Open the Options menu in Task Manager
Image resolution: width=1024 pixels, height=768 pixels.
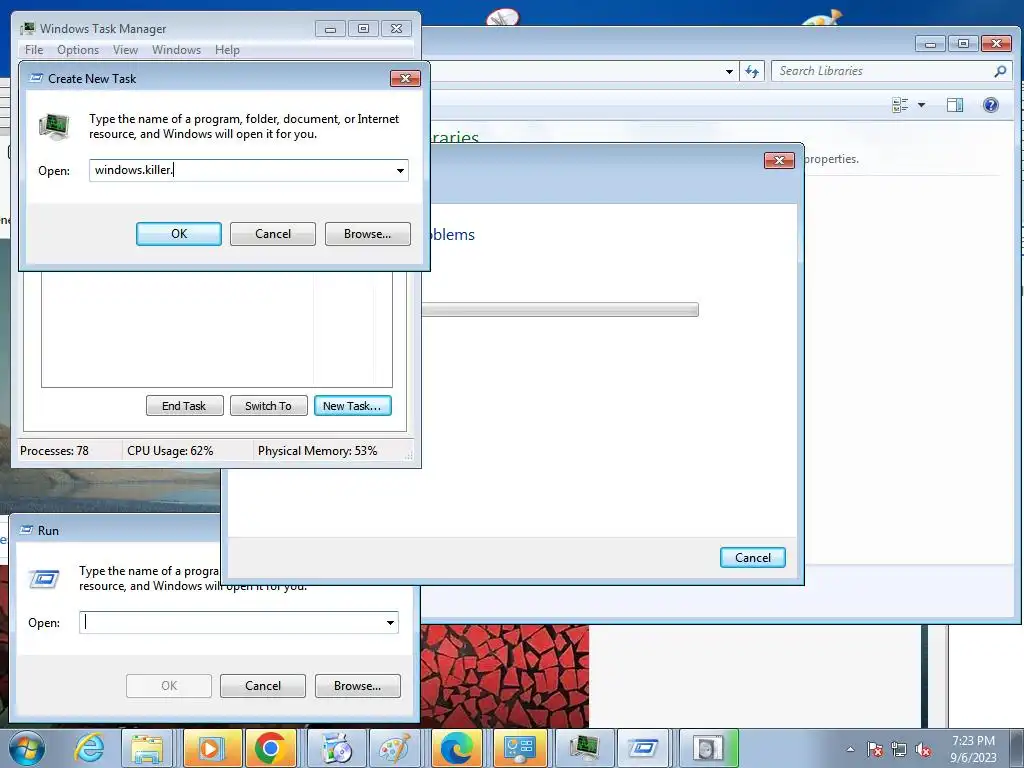click(x=78, y=50)
